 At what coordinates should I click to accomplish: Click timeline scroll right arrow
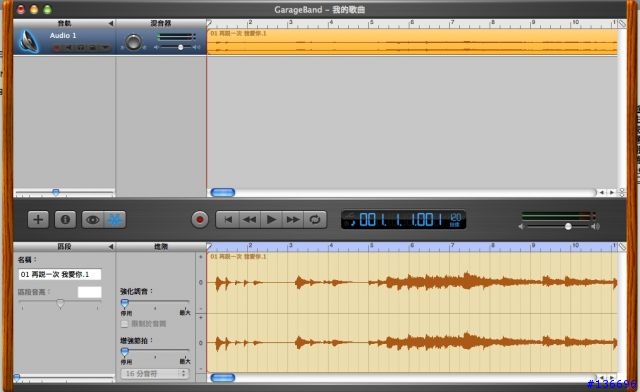click(611, 192)
